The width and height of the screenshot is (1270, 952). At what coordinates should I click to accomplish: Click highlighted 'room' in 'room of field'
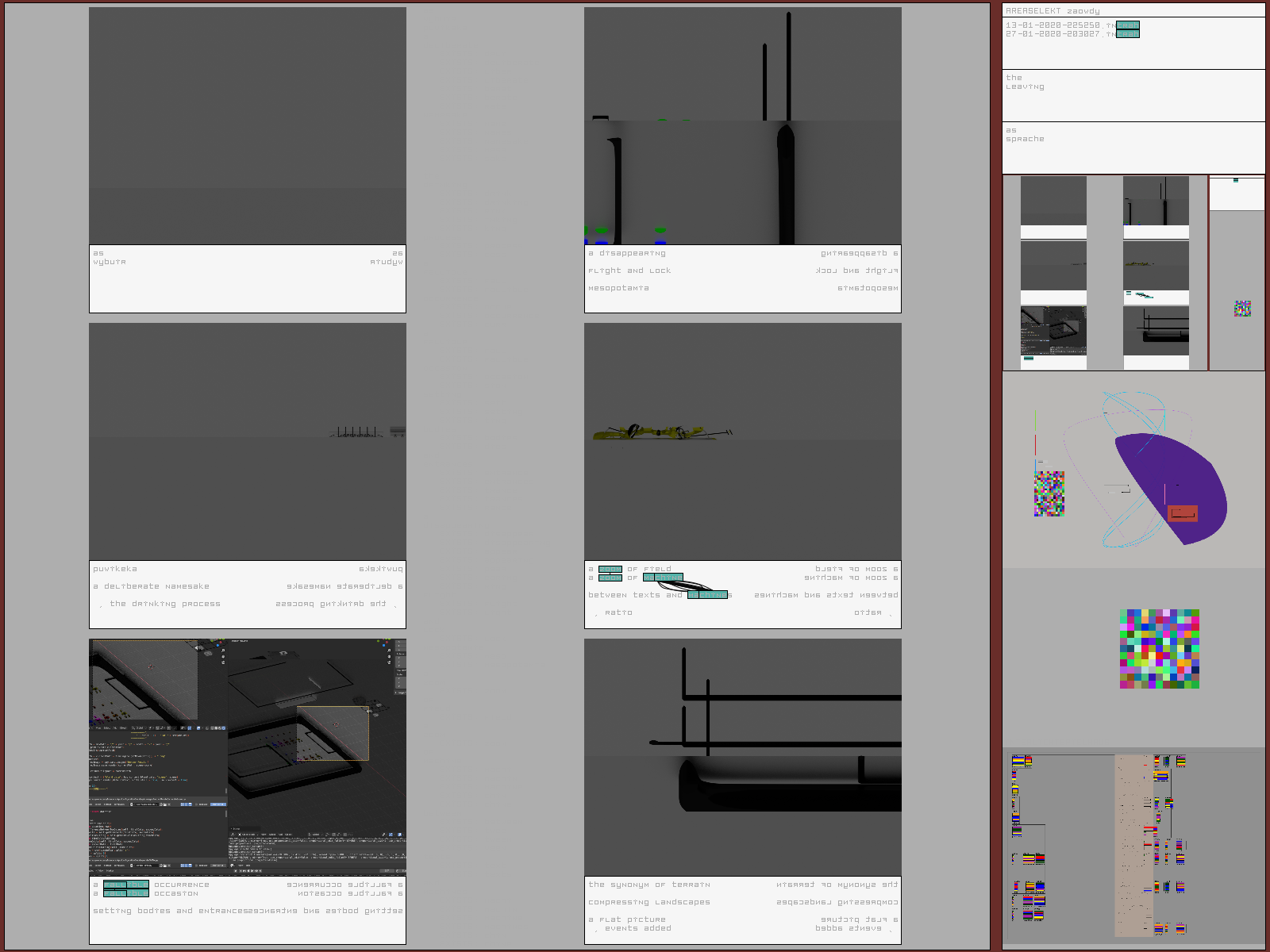click(x=610, y=569)
